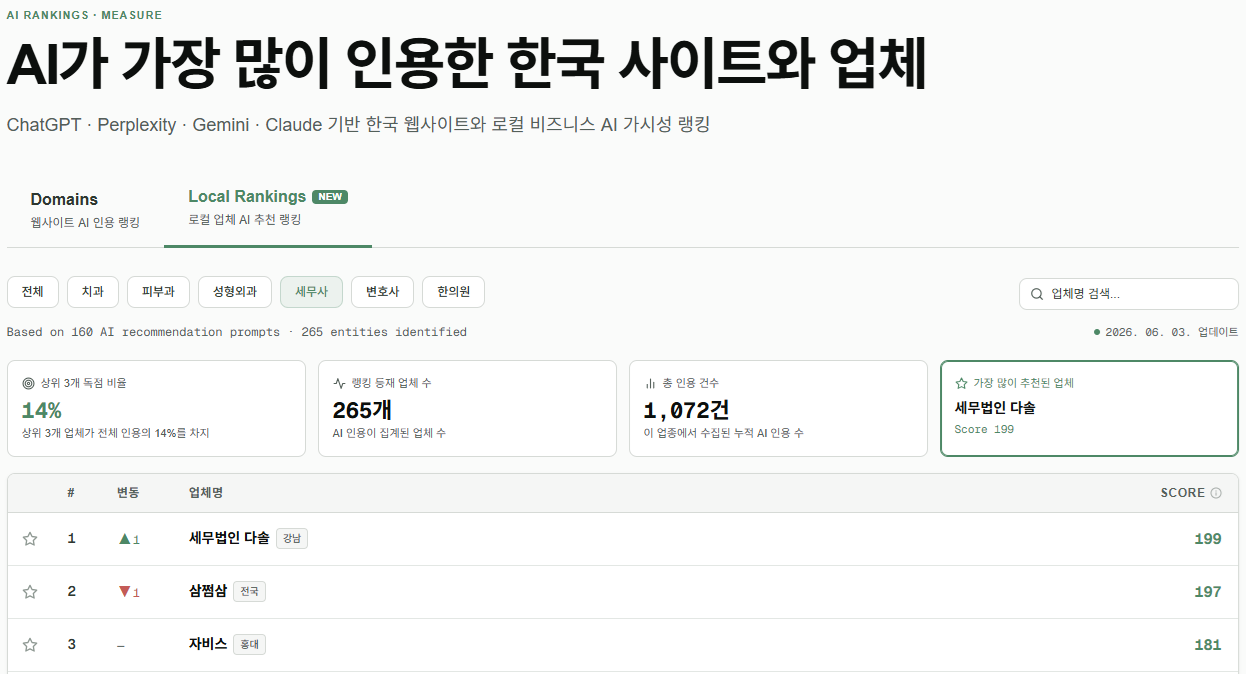Click the 홍대 region tag
1246x674 pixels.
tap(249, 645)
